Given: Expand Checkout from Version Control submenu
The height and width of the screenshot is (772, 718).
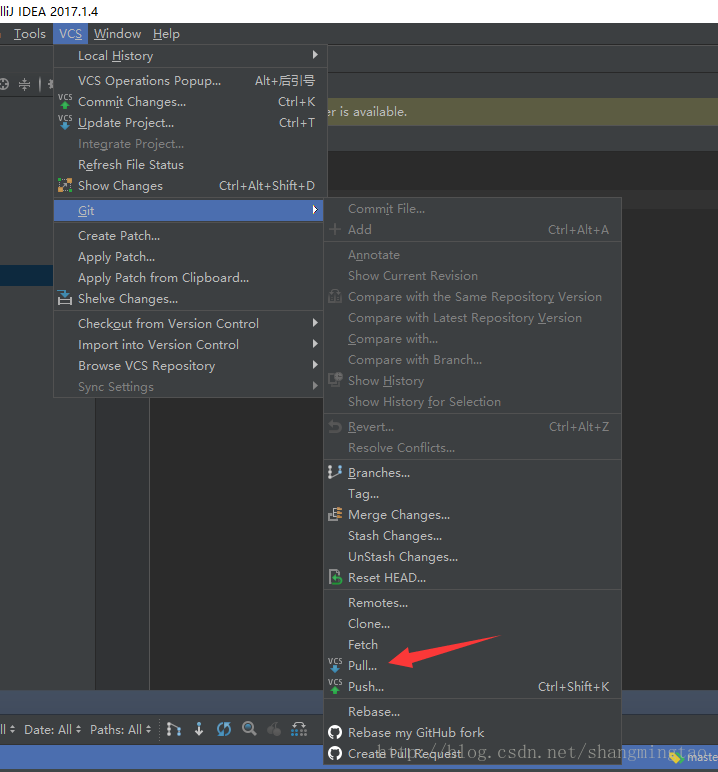Looking at the screenshot, I should coord(189,323).
